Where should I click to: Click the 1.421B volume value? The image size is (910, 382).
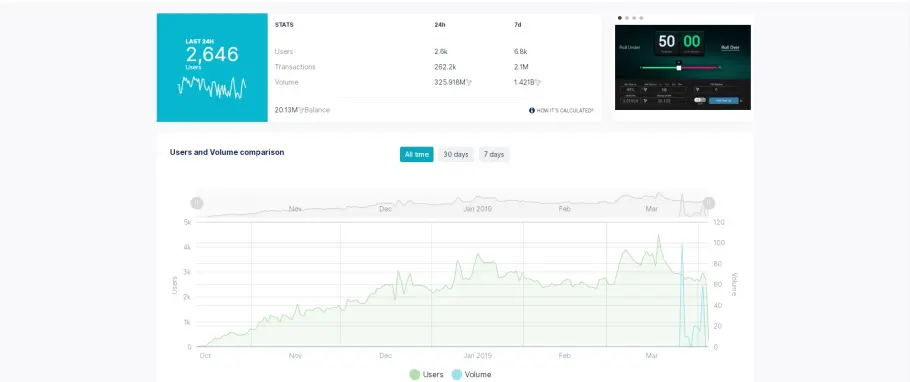[524, 82]
